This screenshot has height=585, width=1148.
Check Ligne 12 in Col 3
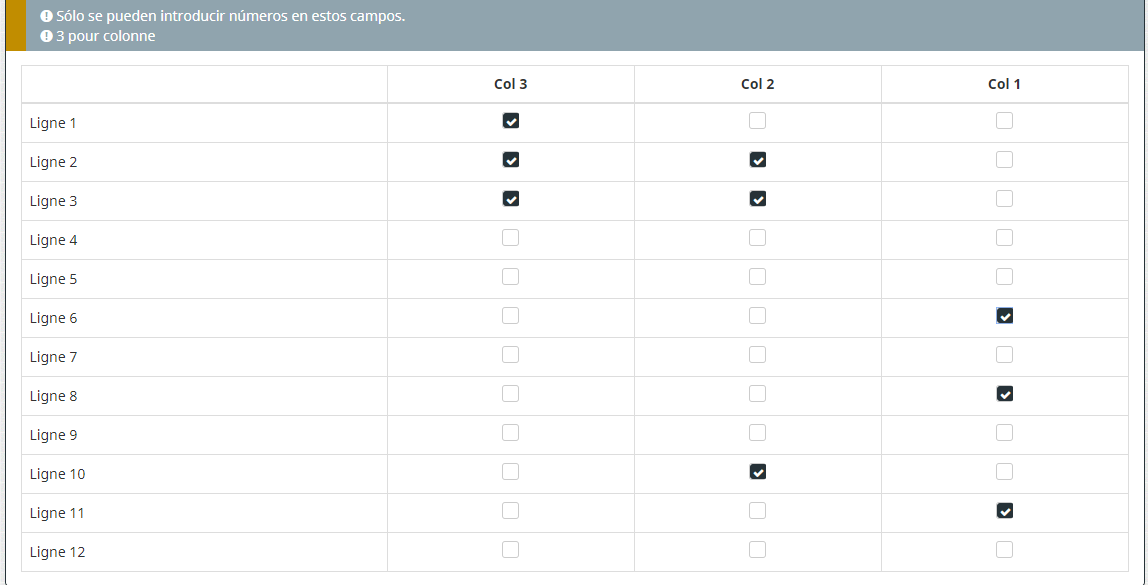pos(511,550)
